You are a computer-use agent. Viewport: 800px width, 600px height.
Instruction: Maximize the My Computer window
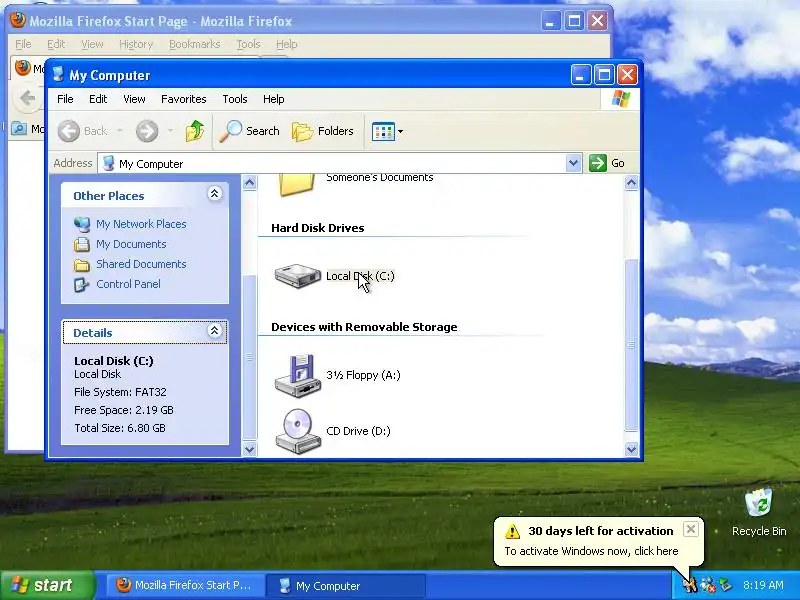604,75
